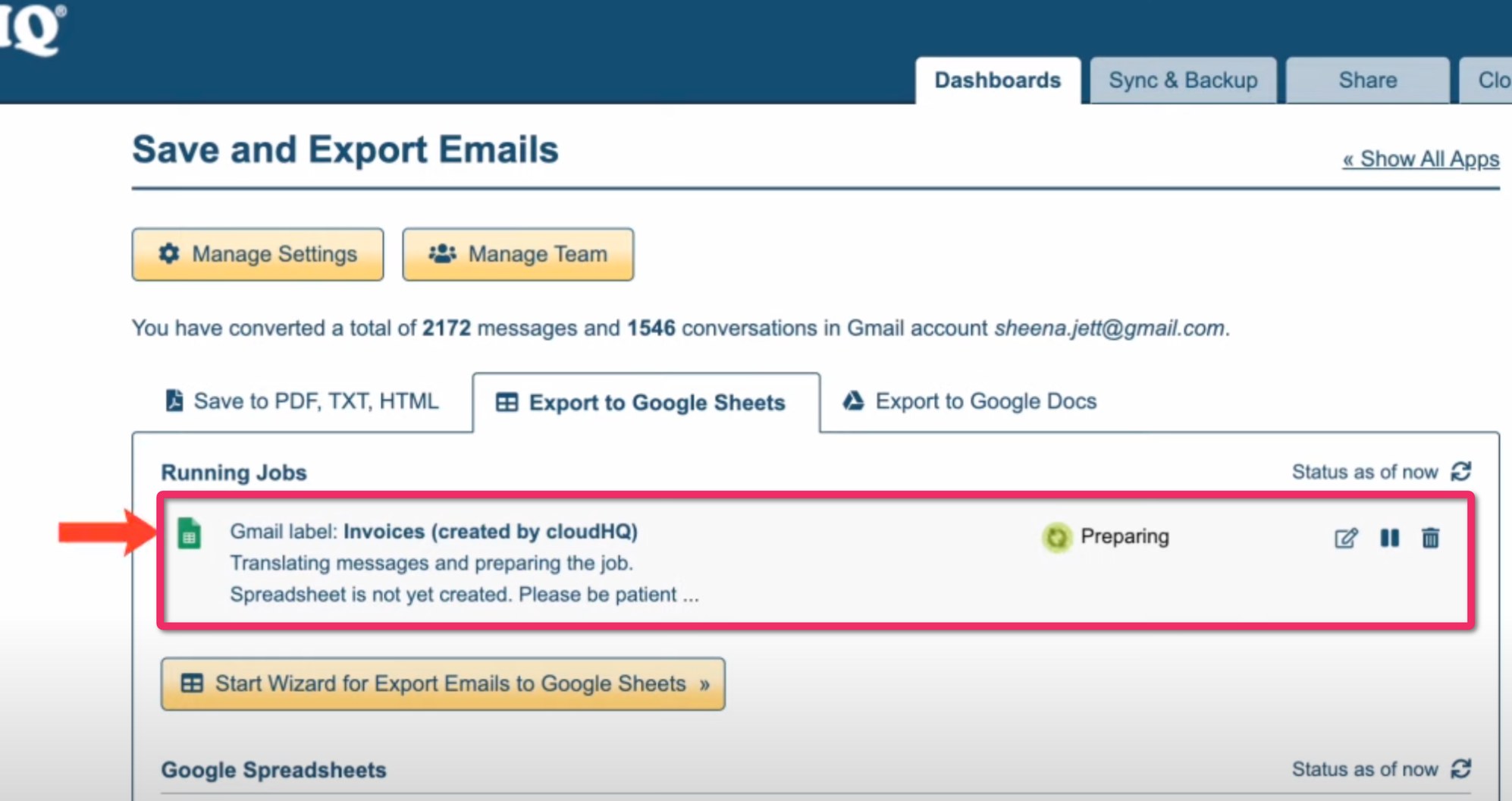Switch to the Dashboards tab
Viewport: 1512px width, 801px height.
pos(997,80)
